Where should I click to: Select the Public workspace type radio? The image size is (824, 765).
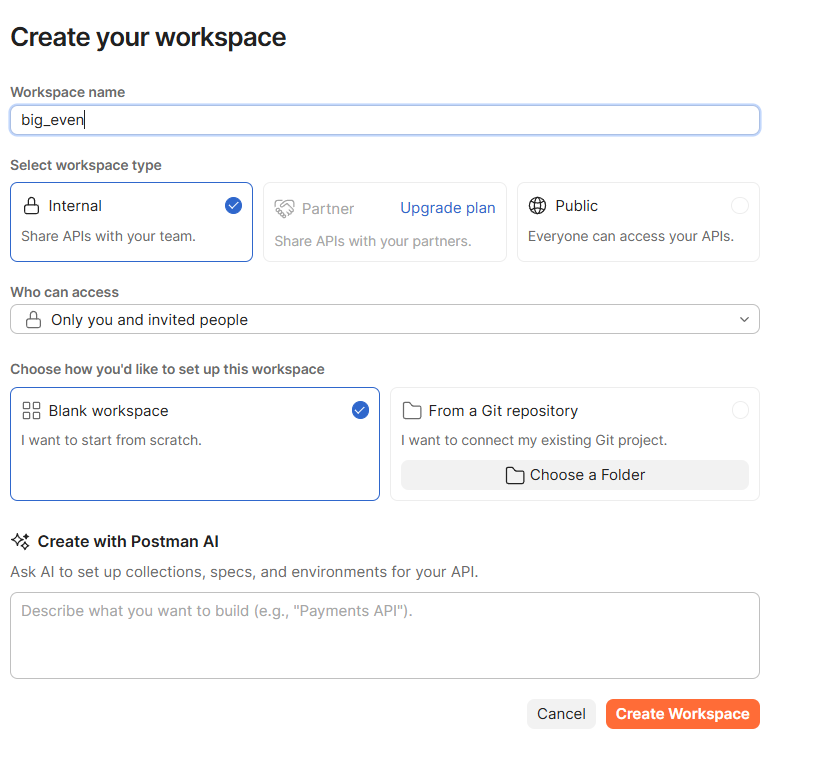tap(740, 205)
